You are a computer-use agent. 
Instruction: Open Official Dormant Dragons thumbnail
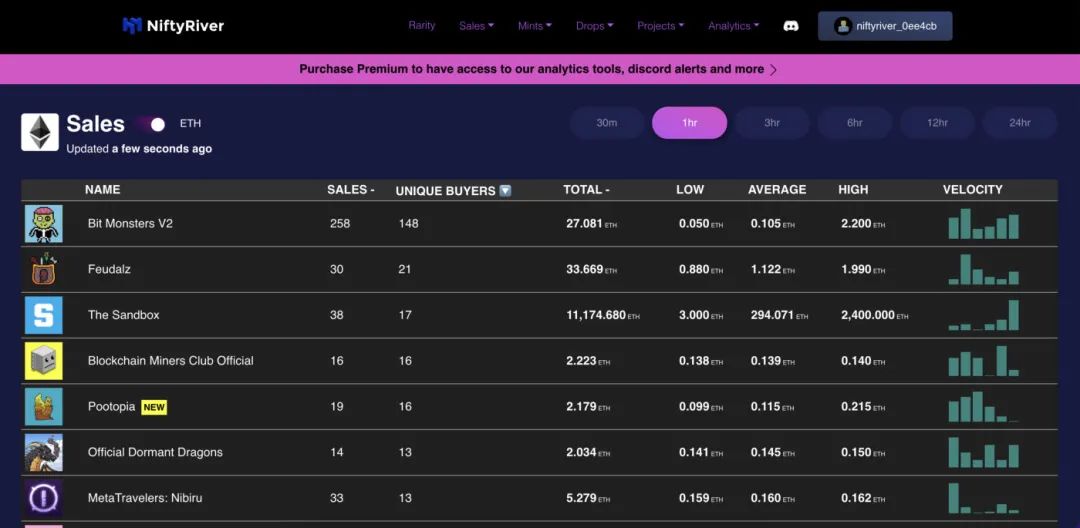[x=43, y=452]
